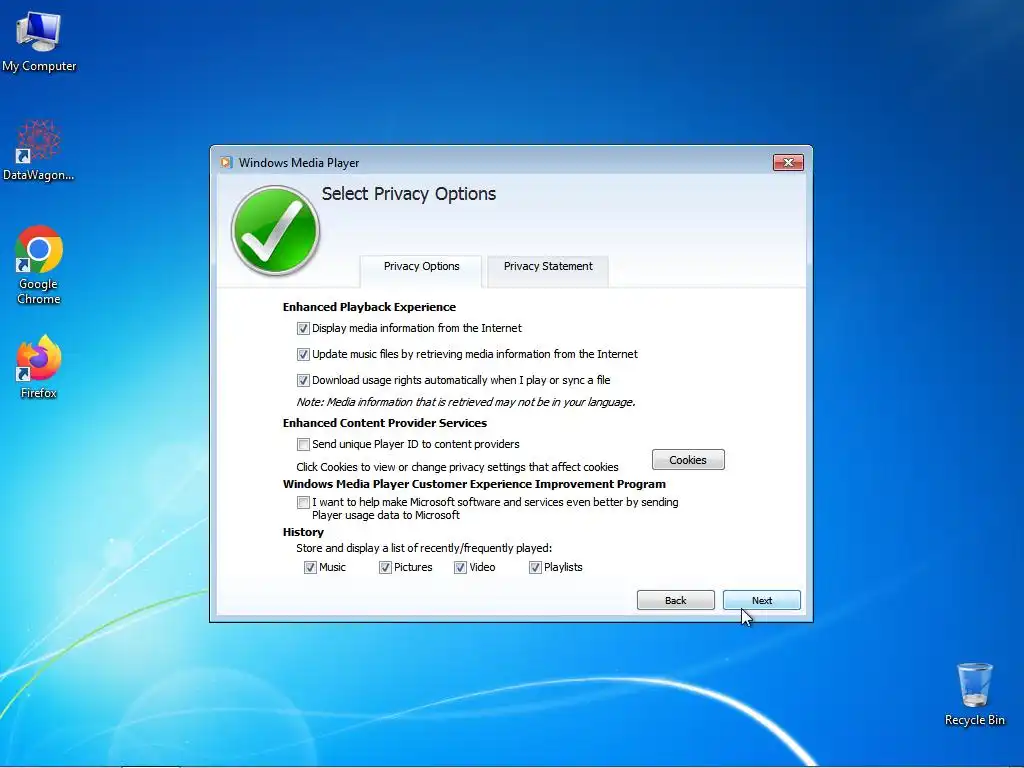Enable Send unique Player ID to content providers
Image resolution: width=1024 pixels, height=768 pixels.
(x=303, y=445)
